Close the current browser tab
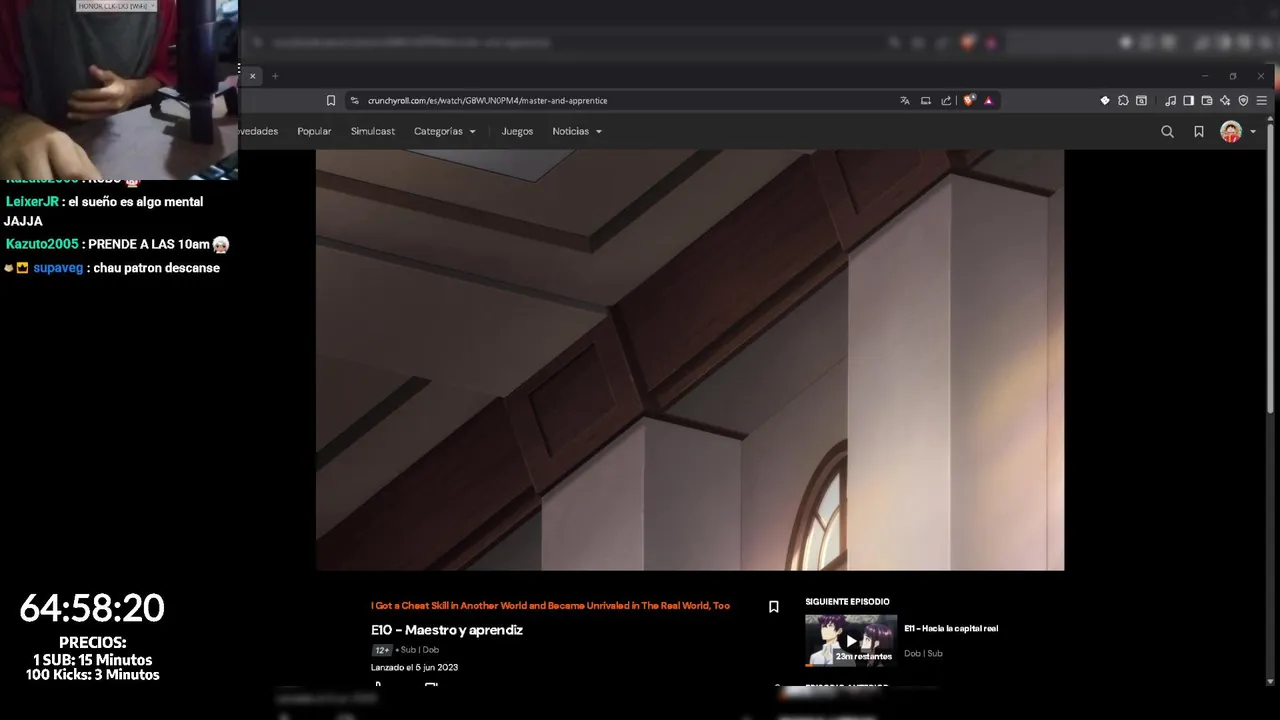Image resolution: width=1280 pixels, height=720 pixels. [x=253, y=76]
